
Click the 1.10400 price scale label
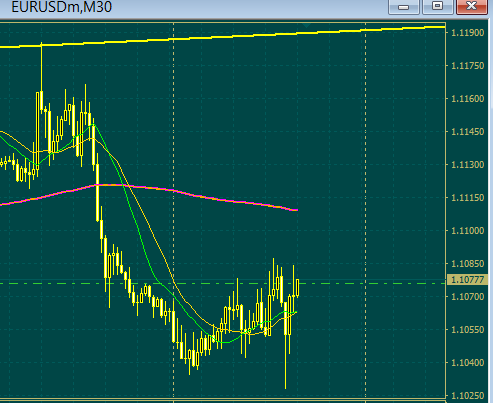[x=467, y=363]
